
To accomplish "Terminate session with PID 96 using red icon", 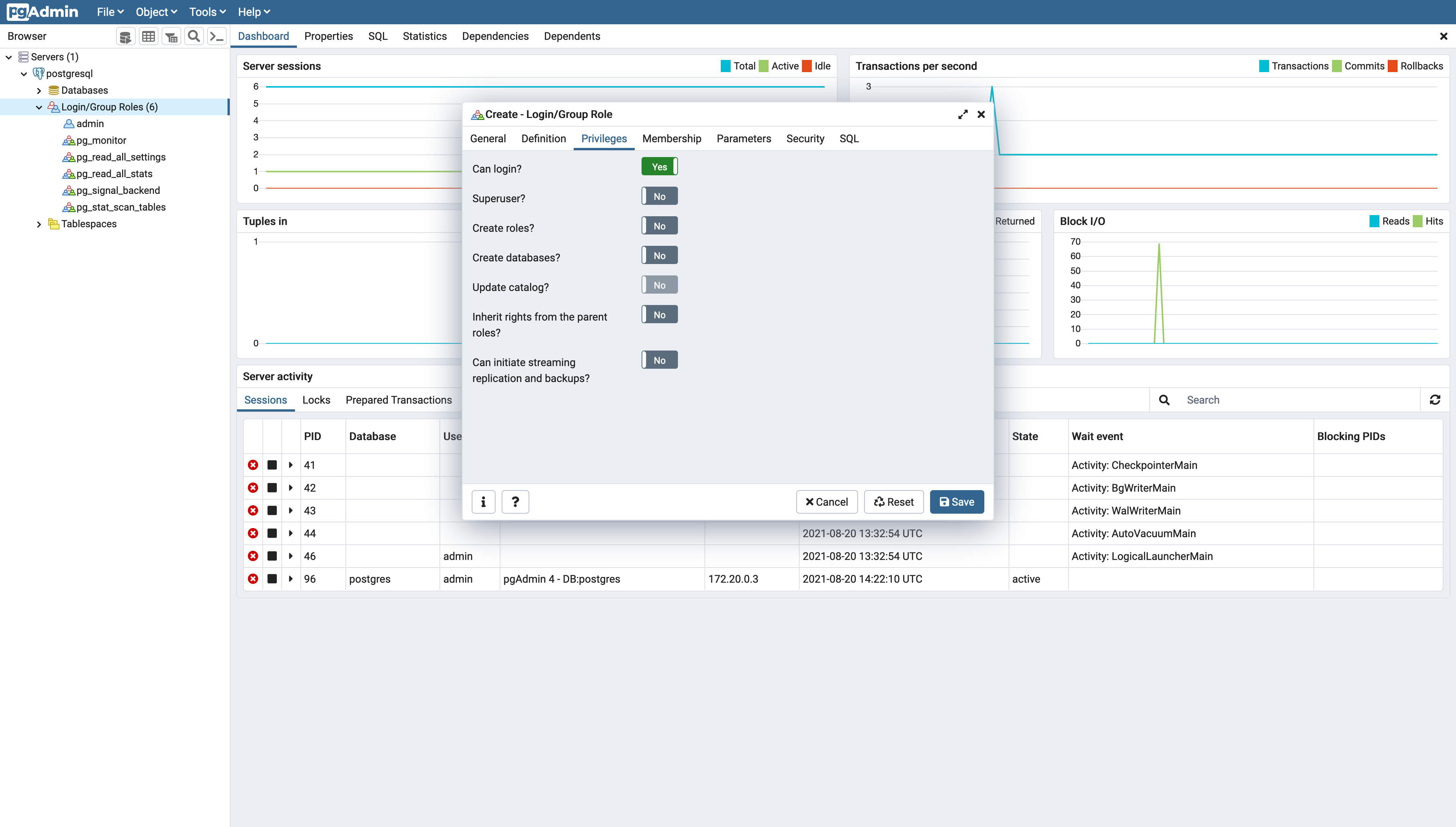I will pyautogui.click(x=253, y=579).
